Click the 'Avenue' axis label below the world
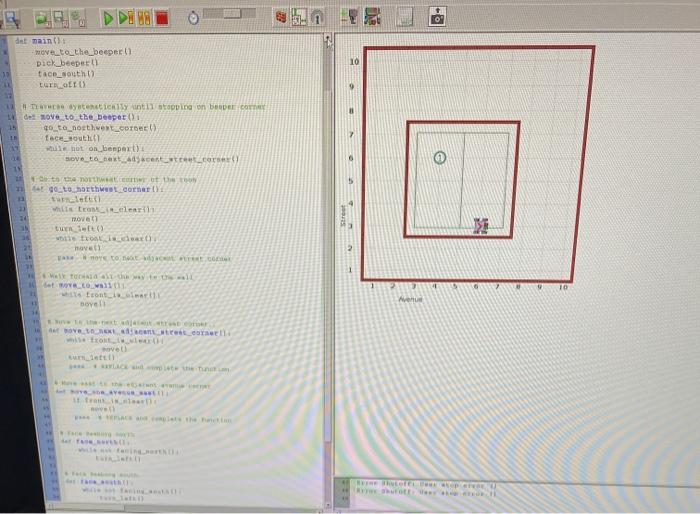Screen dimensions: 700x514 [410, 299]
